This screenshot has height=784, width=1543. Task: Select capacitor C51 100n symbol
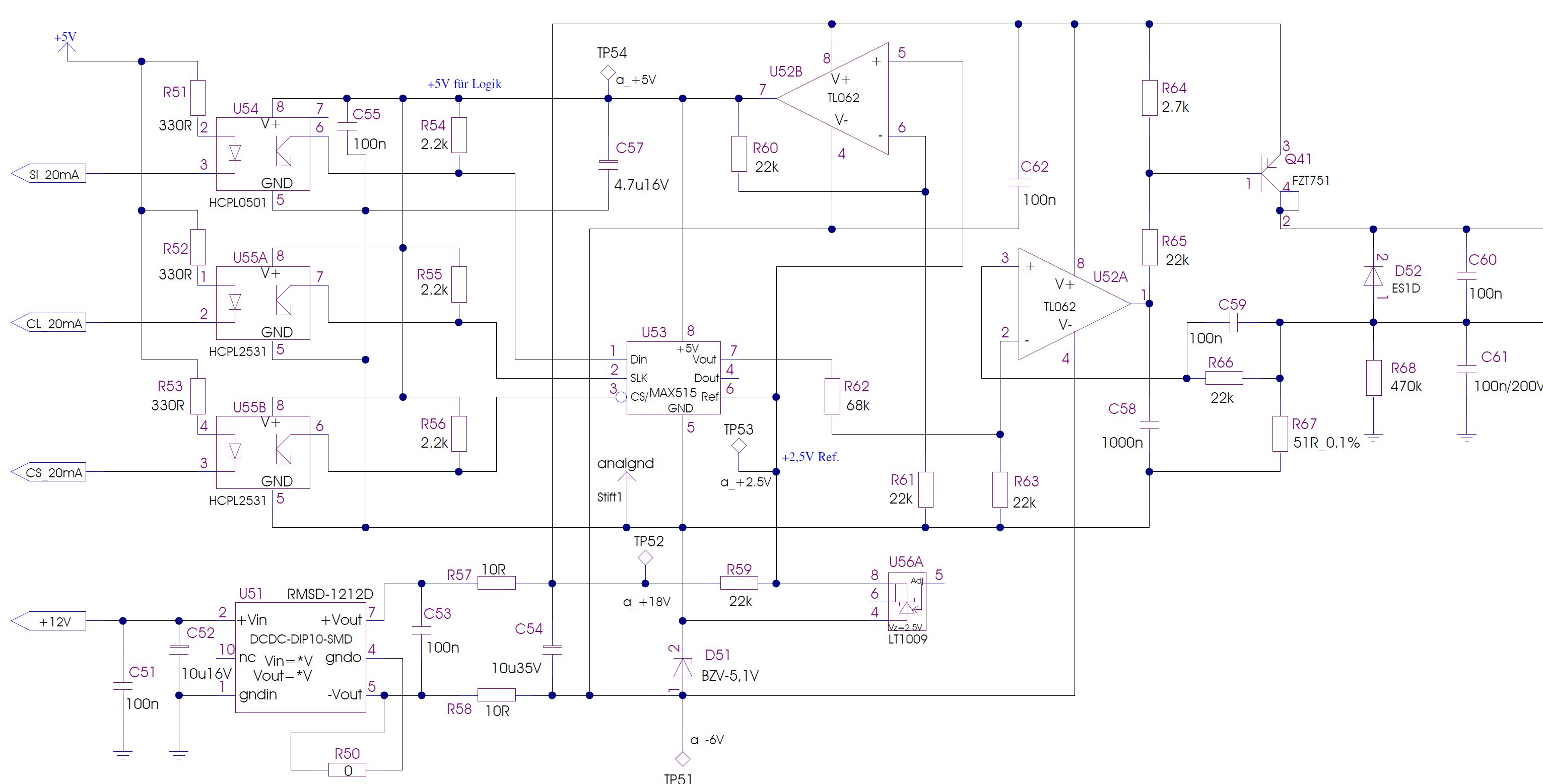point(123,686)
